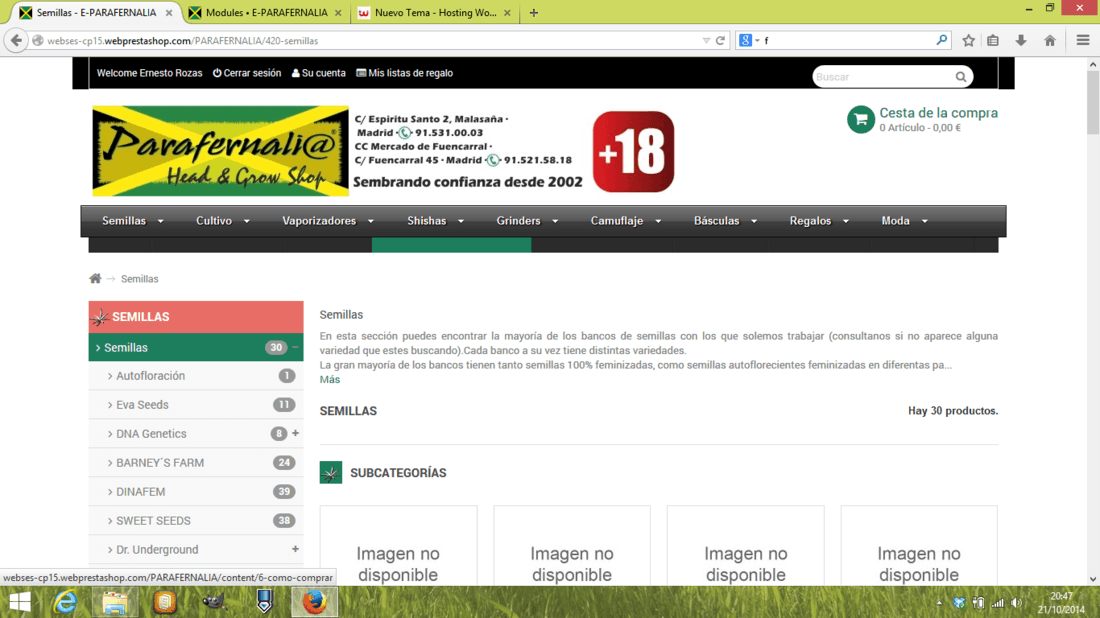
Task: Close the Modules E-PARAFERNALIA tab
Action: point(338,13)
